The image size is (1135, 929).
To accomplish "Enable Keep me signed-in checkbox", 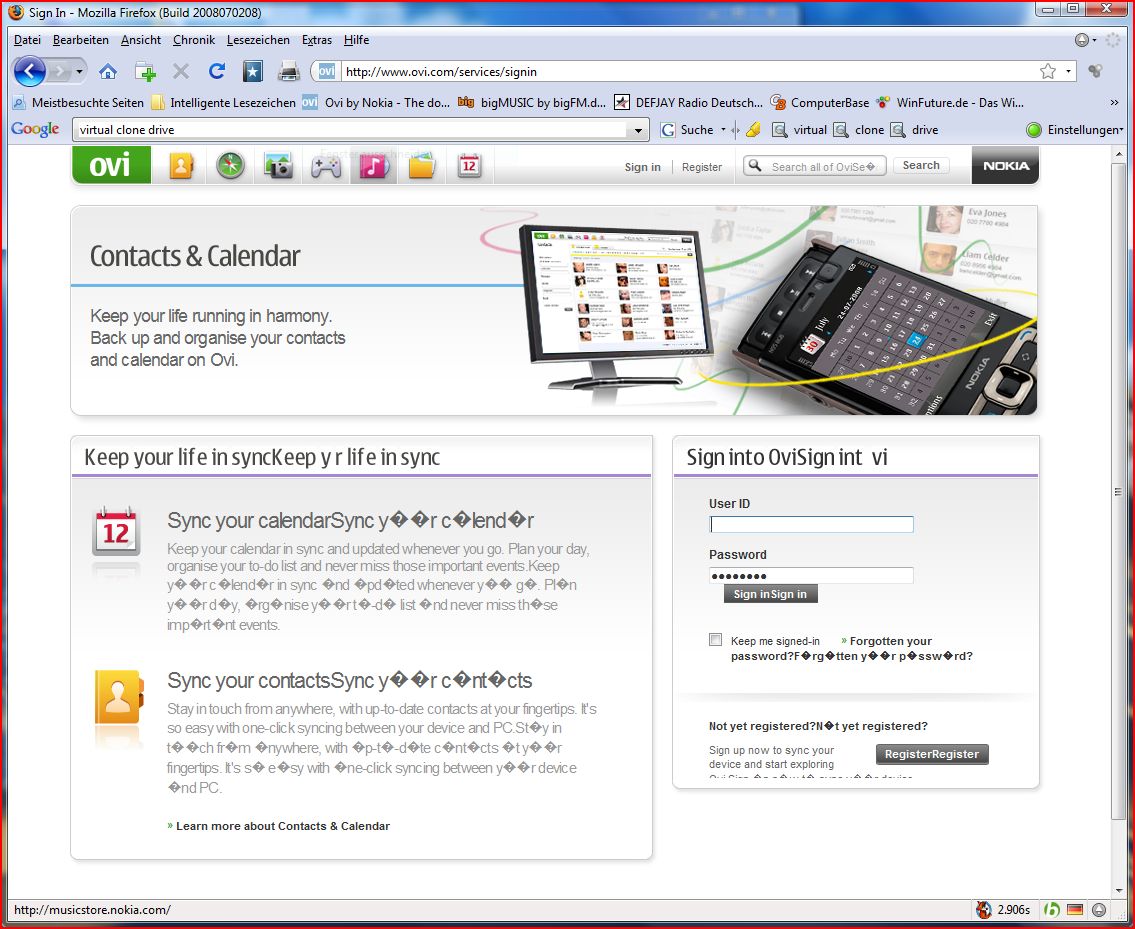I will tap(716, 640).
